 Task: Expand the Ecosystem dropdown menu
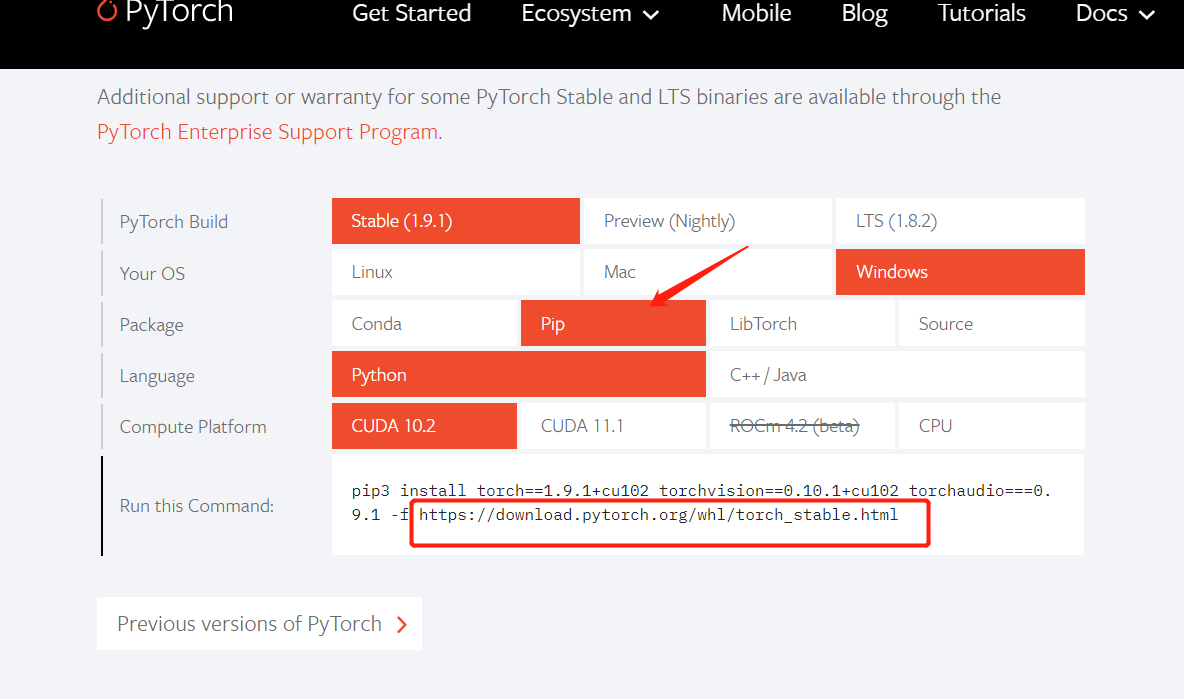[x=590, y=14]
